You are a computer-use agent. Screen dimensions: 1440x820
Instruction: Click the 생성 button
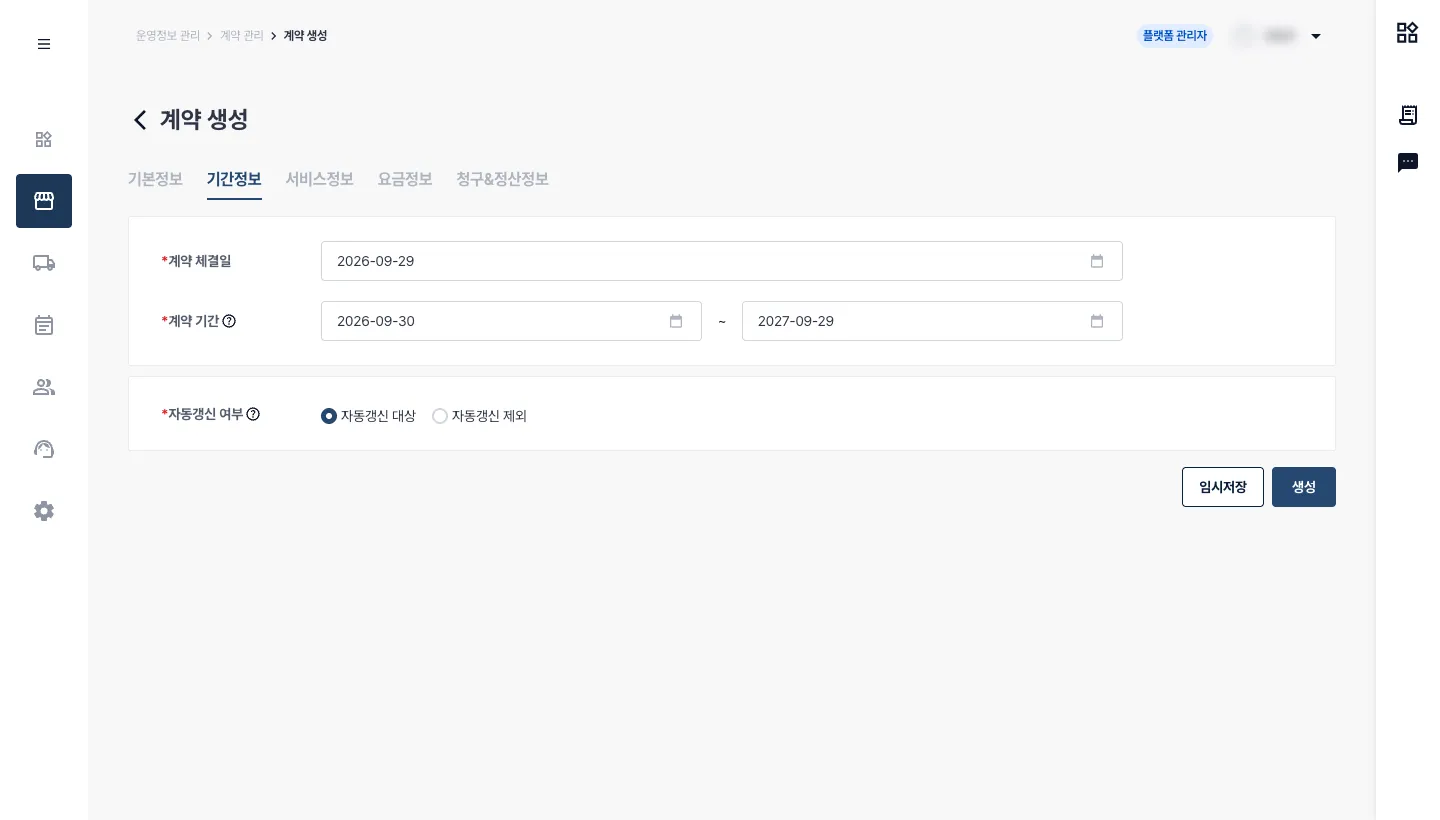pyautogui.click(x=1304, y=487)
